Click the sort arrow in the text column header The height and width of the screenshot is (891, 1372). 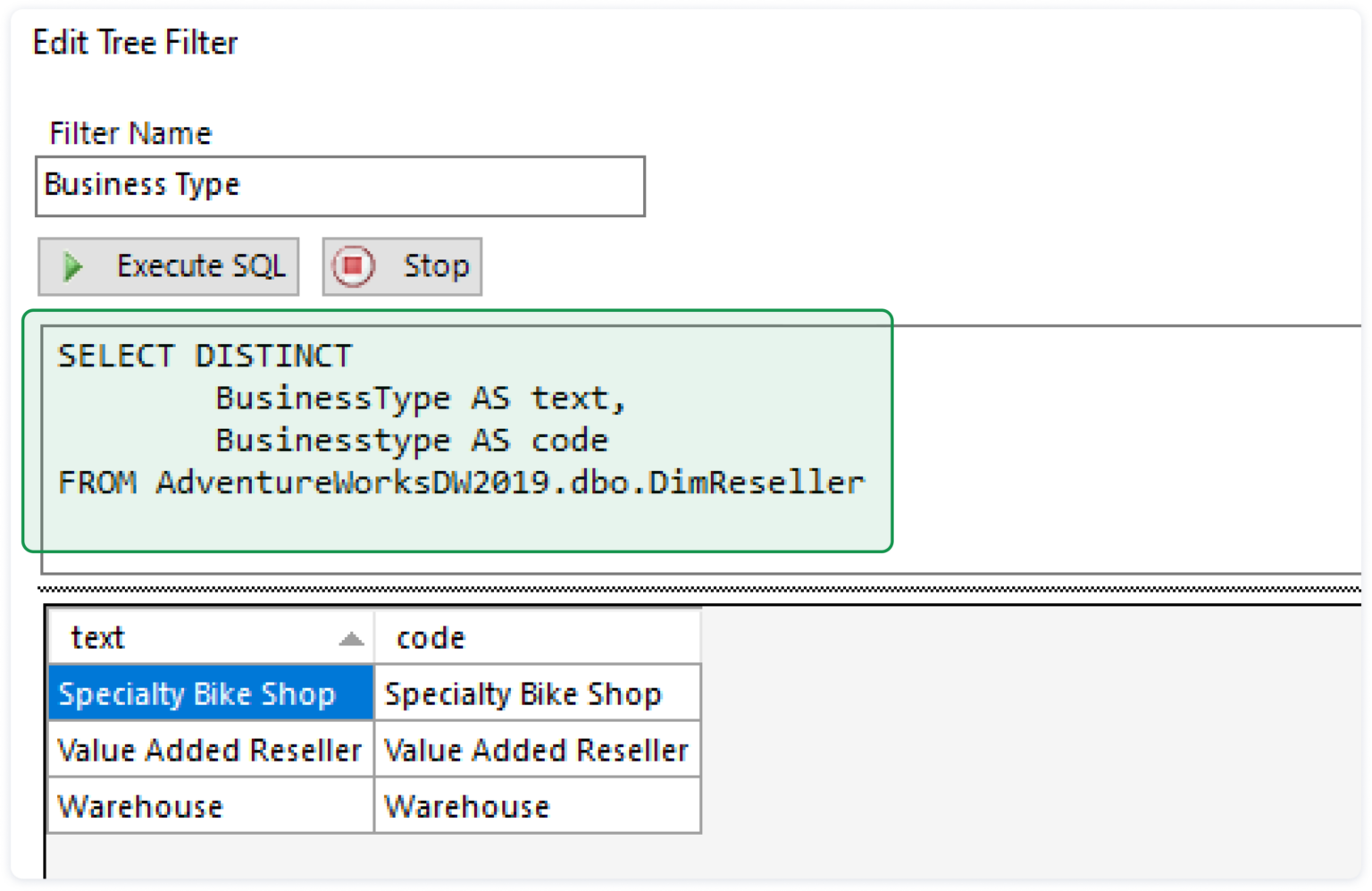click(x=351, y=639)
